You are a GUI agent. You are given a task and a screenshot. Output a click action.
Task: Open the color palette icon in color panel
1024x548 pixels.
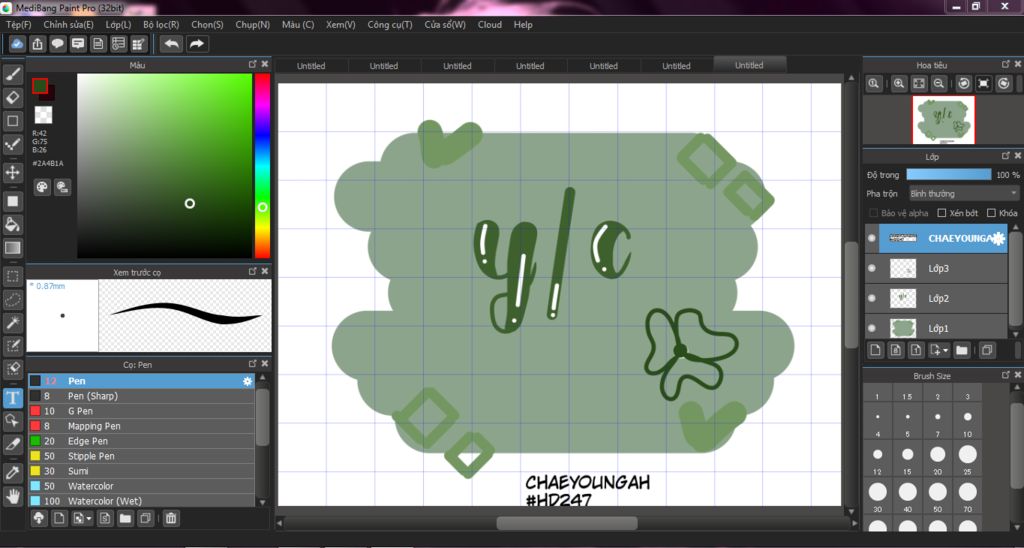click(x=42, y=187)
